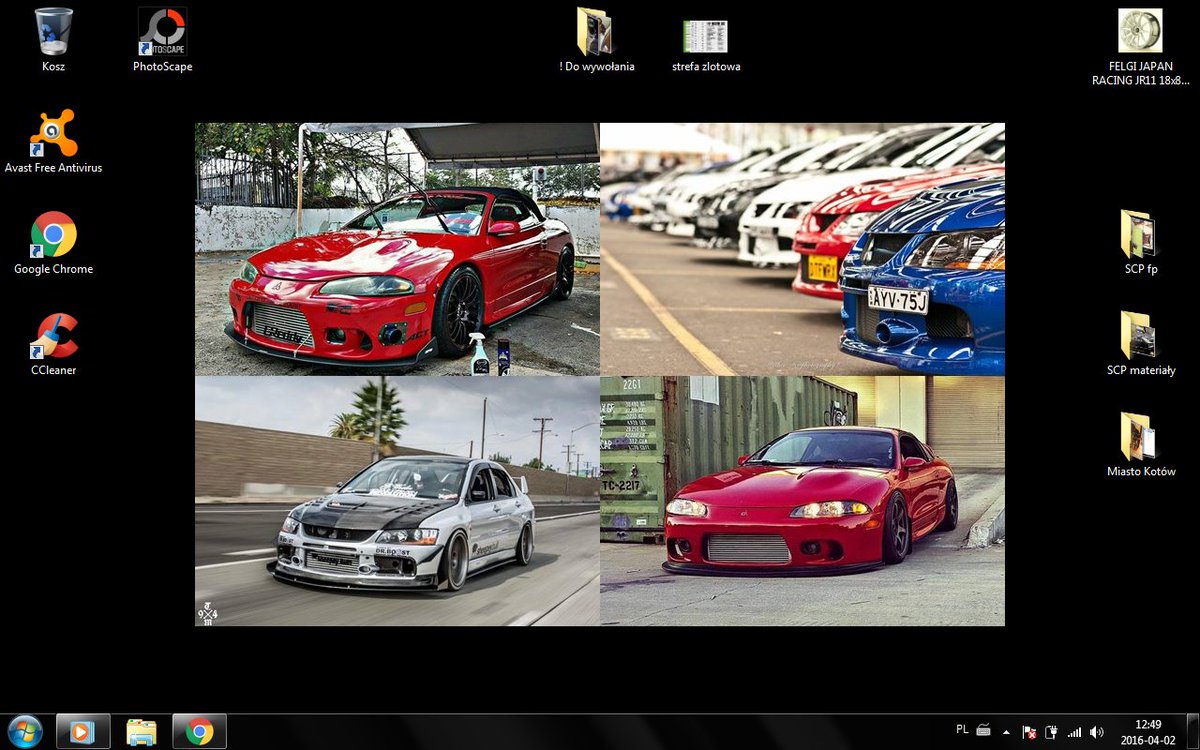The width and height of the screenshot is (1200, 750).
Task: Select the PhotoScape desktop shortcut
Action: (x=162, y=40)
